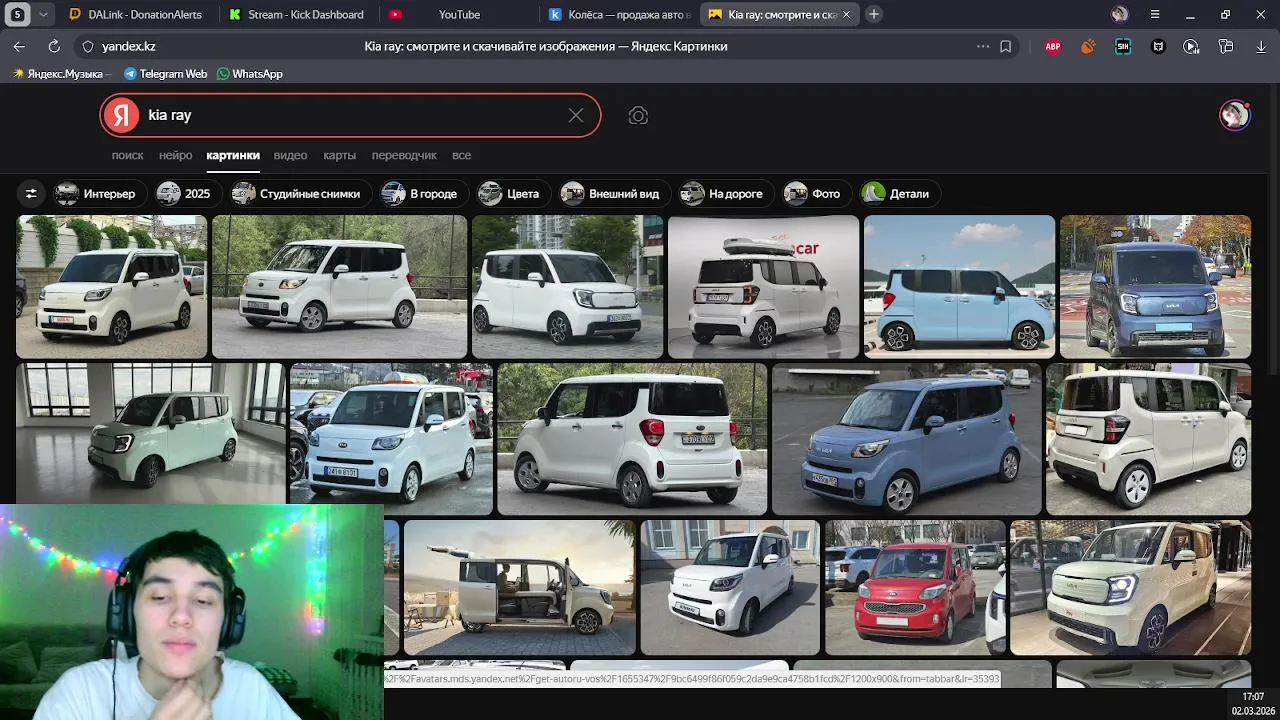Open white Kia taxi with roof sign image
1280x720 pixels.
pyautogui.click(x=391, y=439)
